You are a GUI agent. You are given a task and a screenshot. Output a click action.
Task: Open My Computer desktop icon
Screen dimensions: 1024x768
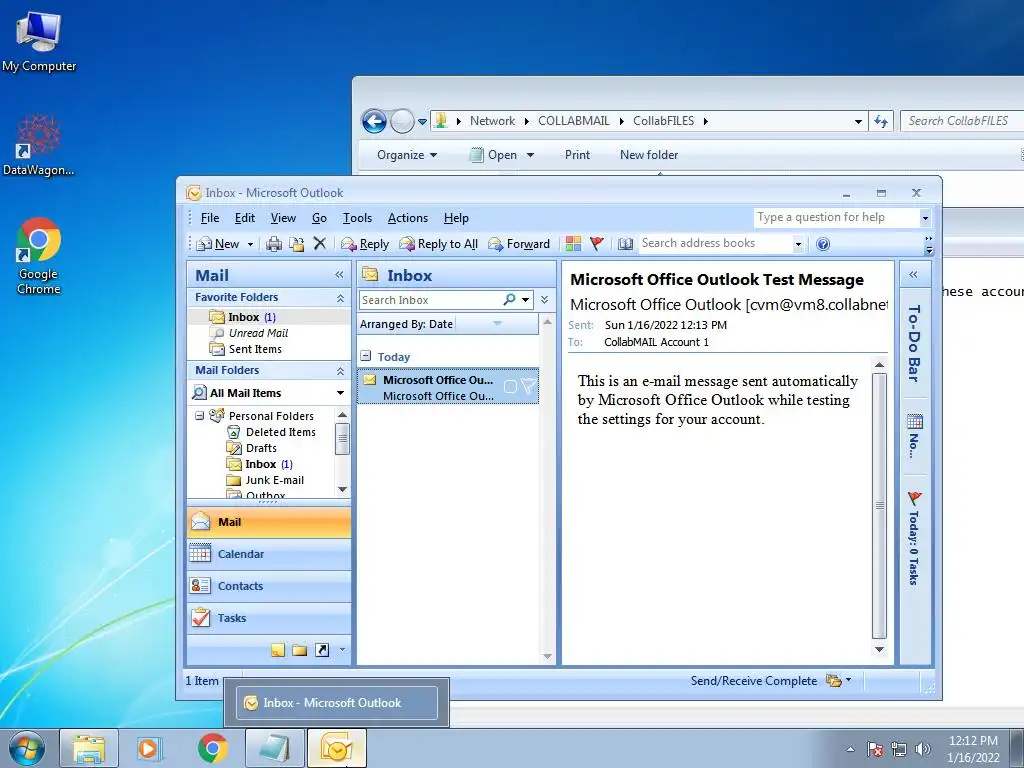(x=39, y=40)
